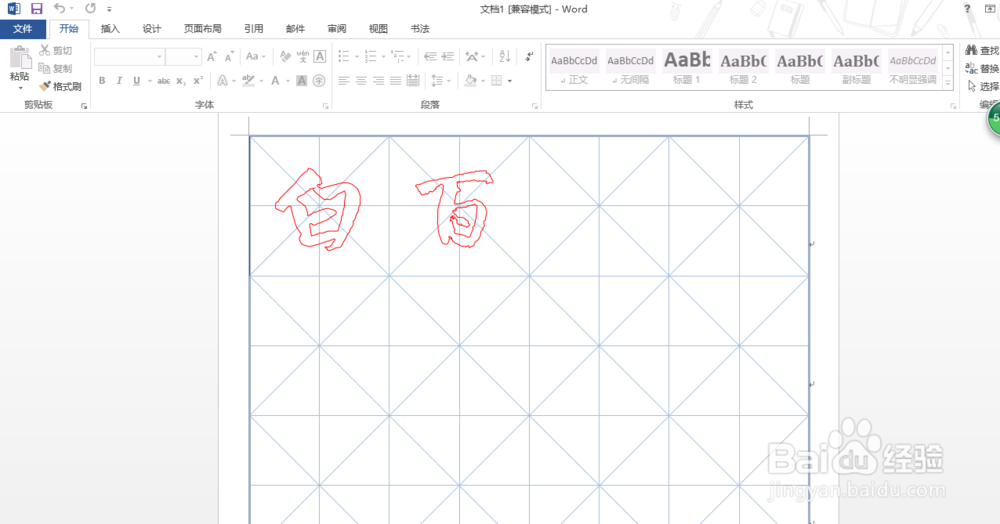1000x524 pixels.
Task: Click the Character Border icon
Action: point(320,57)
